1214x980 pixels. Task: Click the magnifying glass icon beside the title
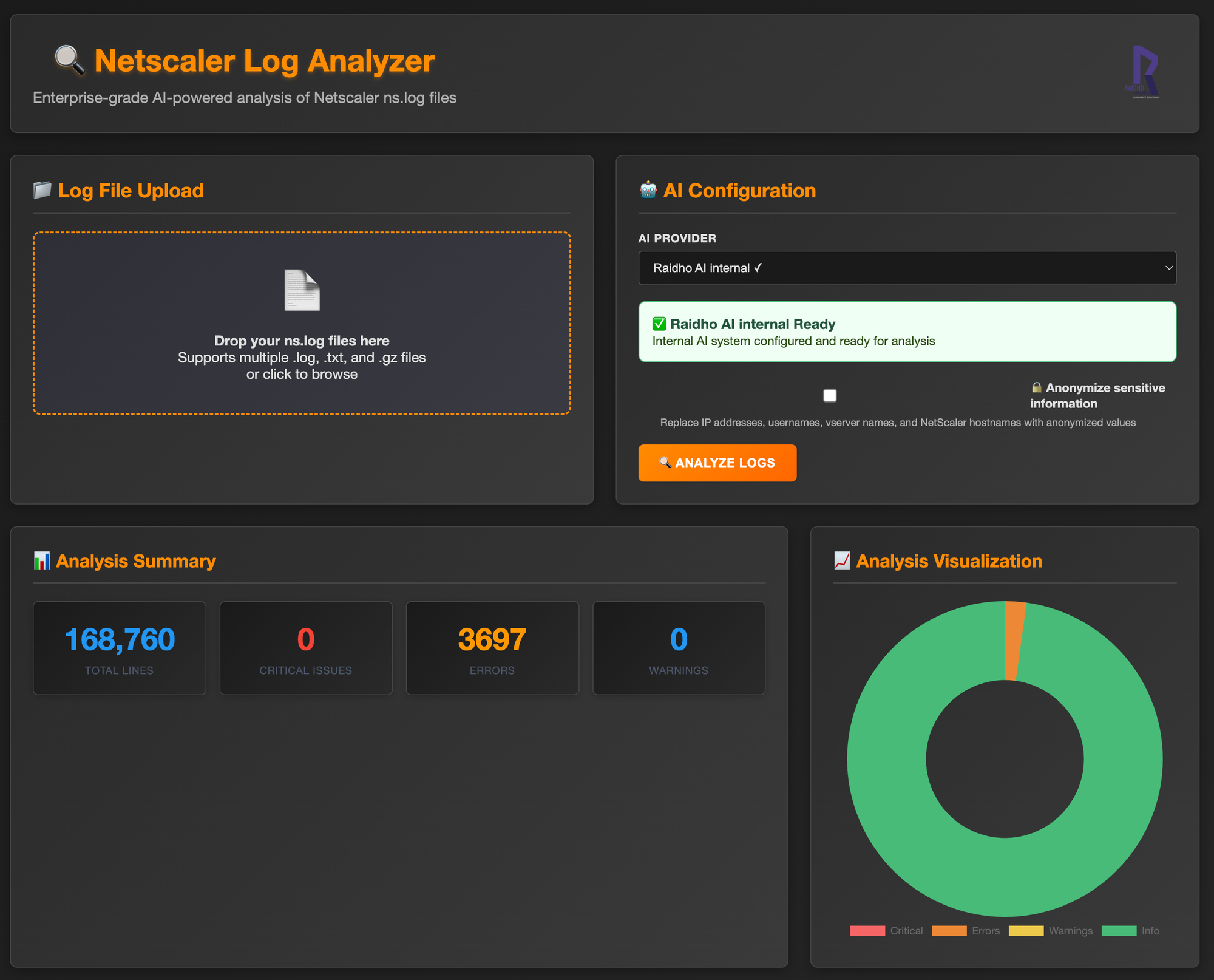[x=70, y=60]
